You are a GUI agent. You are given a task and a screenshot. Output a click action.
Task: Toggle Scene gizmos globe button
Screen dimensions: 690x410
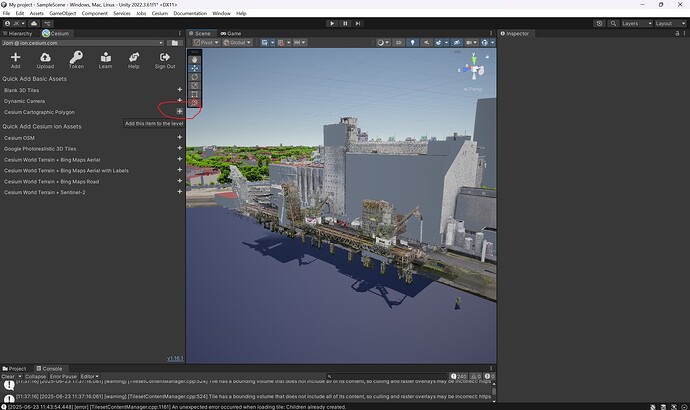tap(484, 43)
